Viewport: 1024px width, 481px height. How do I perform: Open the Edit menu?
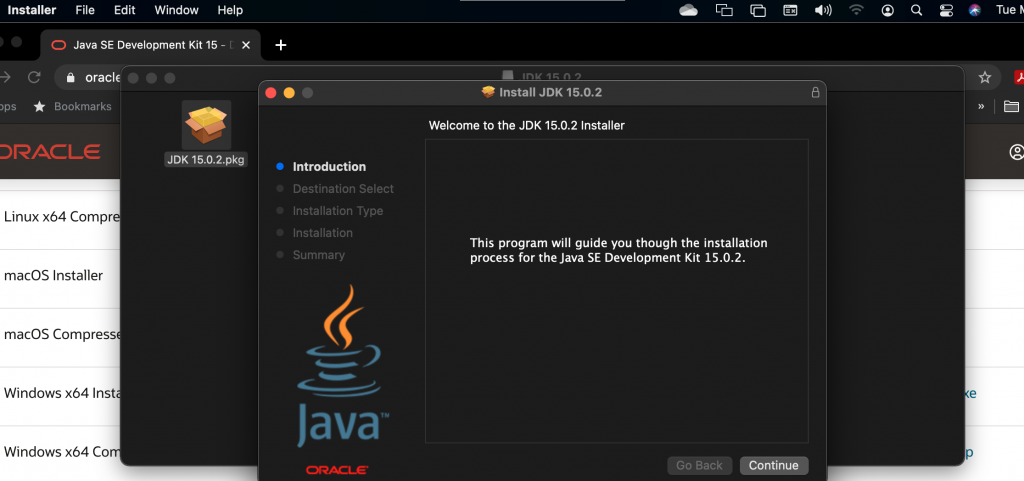tap(125, 10)
